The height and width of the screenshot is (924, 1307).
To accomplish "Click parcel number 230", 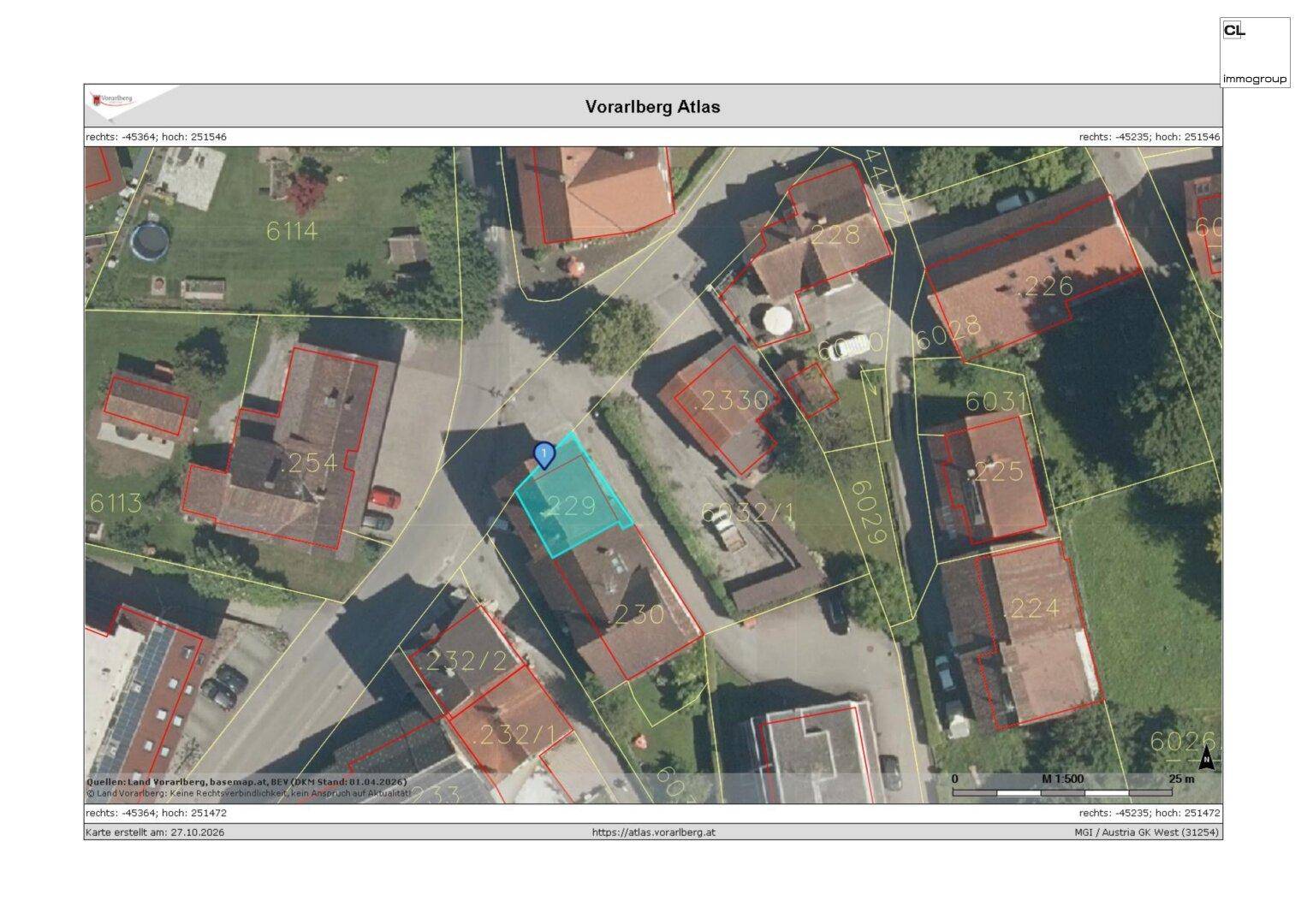I will (x=639, y=614).
